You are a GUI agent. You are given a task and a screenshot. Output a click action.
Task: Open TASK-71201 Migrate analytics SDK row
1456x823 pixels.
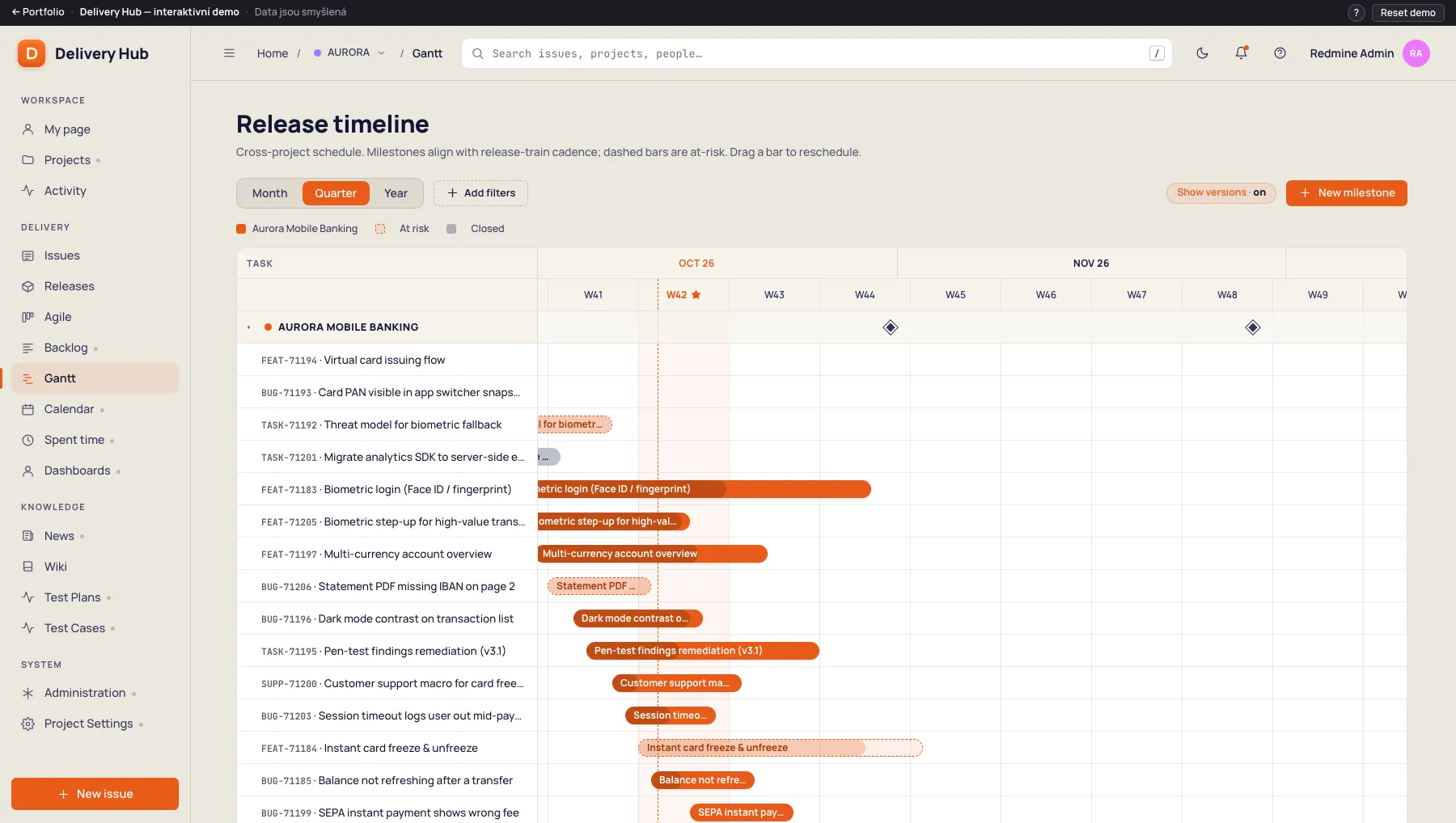[387, 457]
